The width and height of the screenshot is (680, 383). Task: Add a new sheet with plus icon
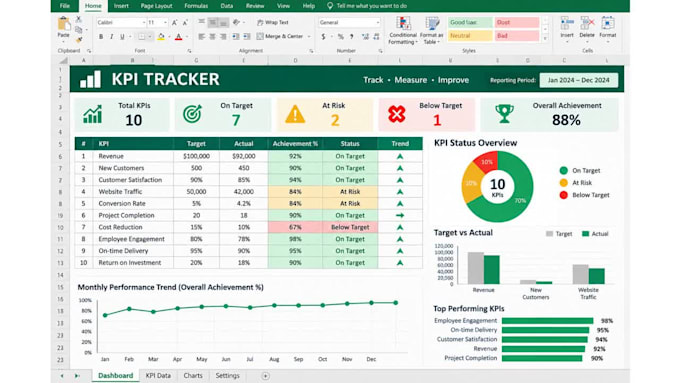point(265,376)
